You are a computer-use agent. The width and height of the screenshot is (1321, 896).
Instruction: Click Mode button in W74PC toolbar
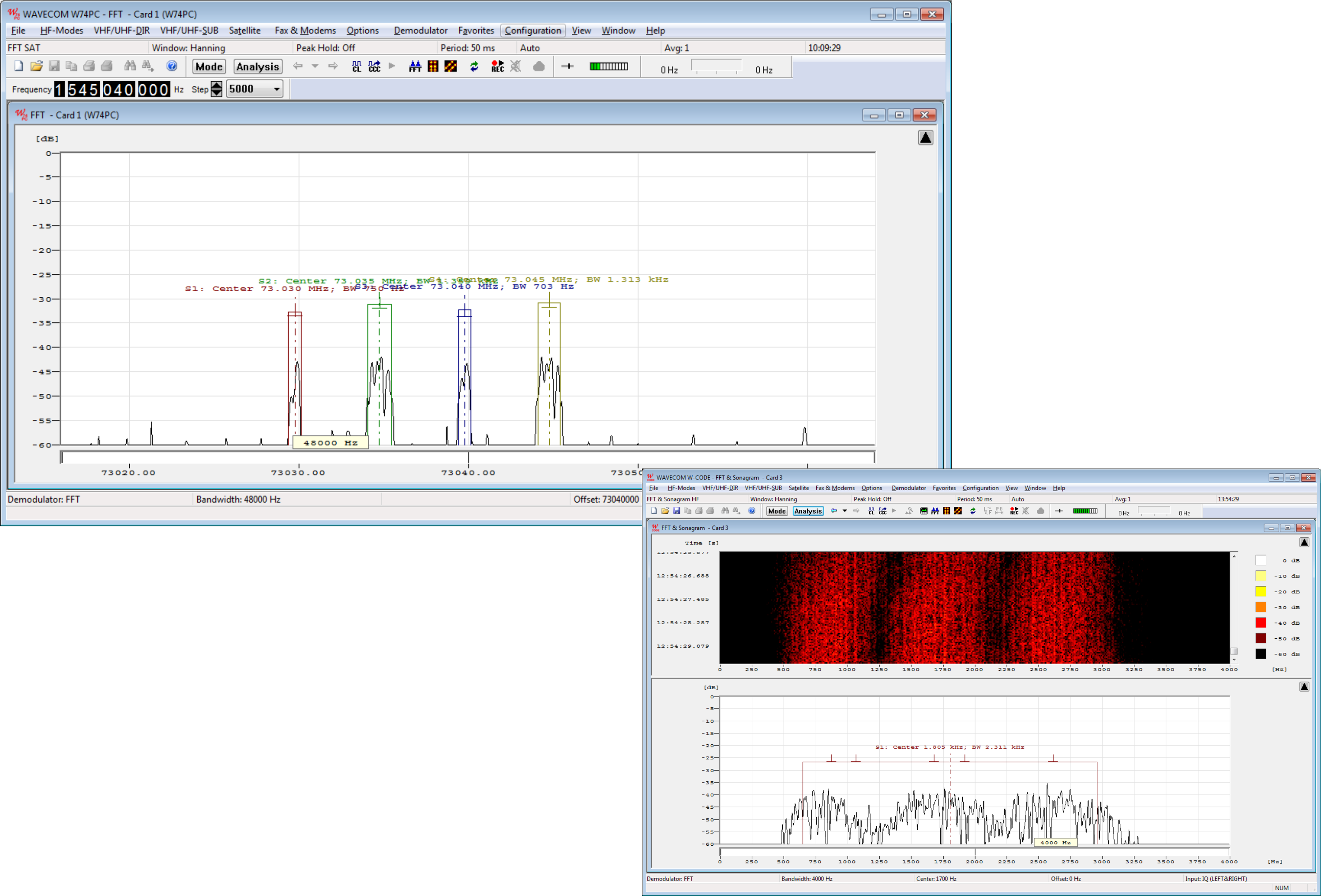coord(209,67)
